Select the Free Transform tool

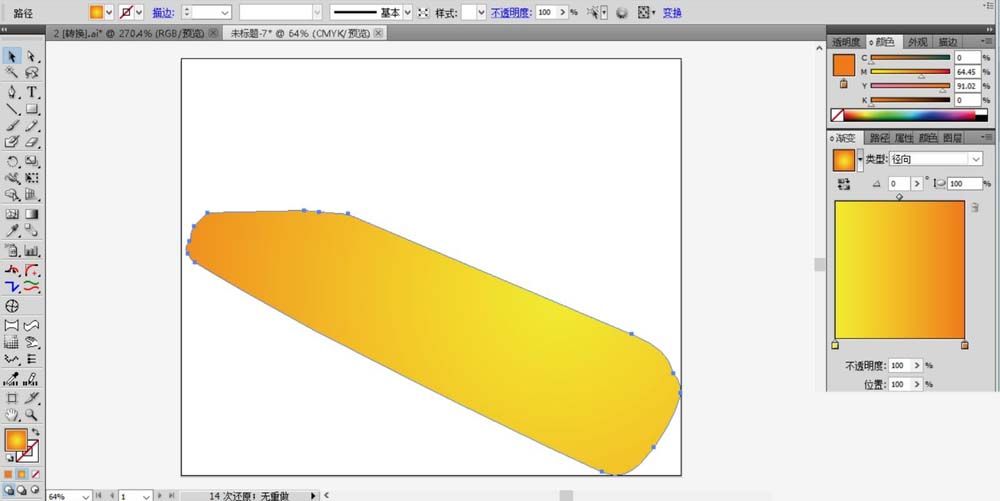[x=31, y=178]
